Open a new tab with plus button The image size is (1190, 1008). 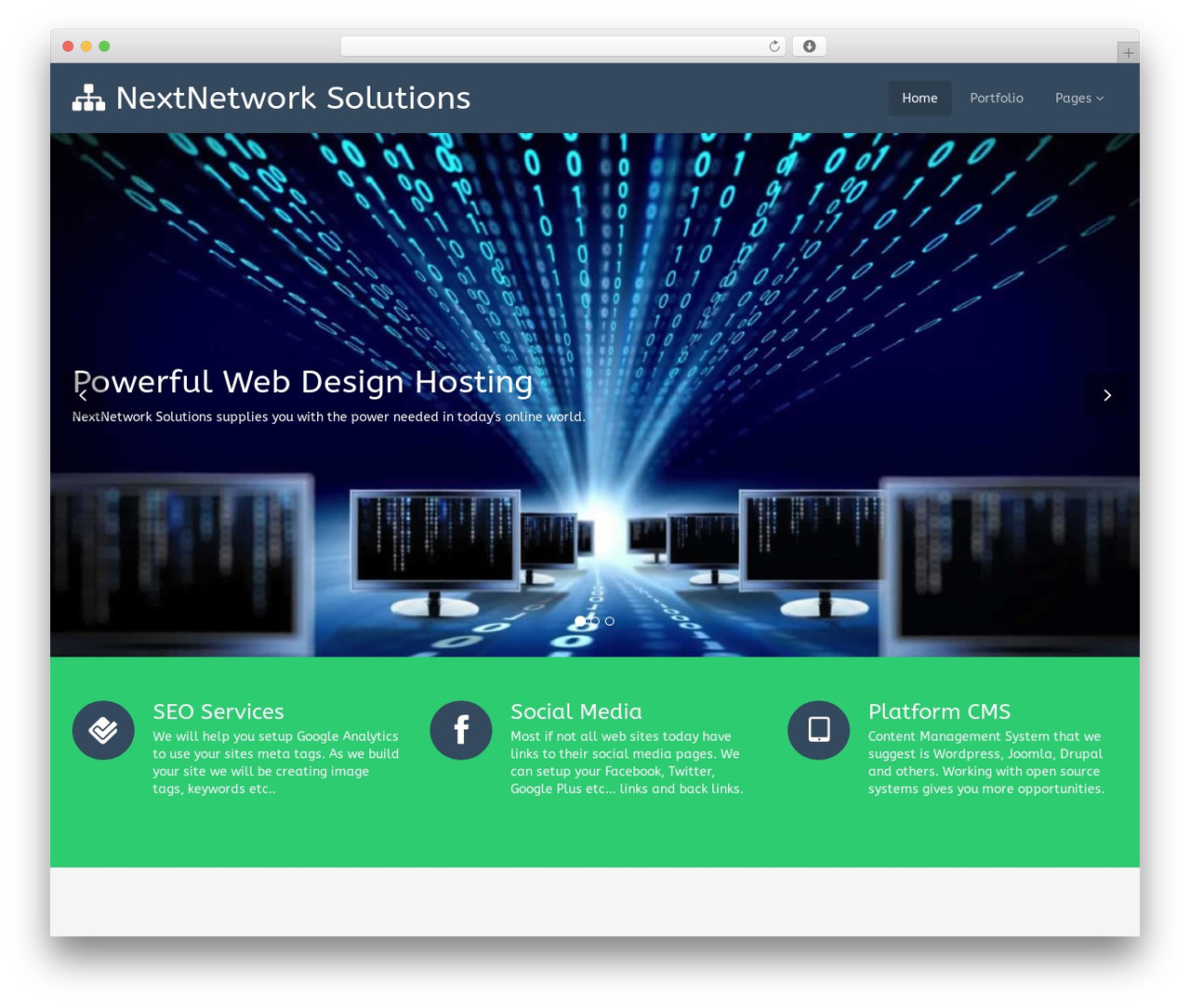[x=1128, y=53]
